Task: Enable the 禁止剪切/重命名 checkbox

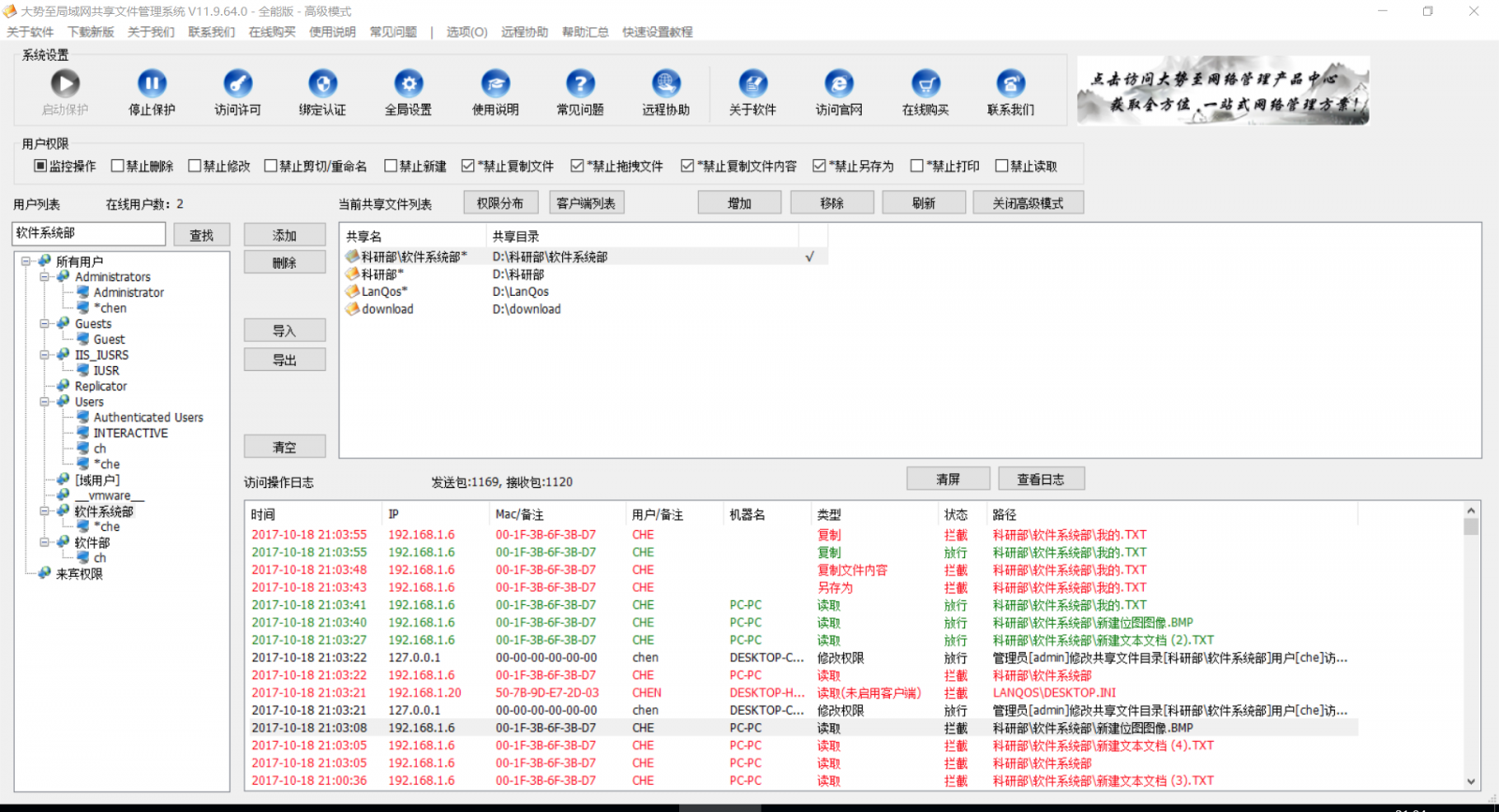Action: pos(271,166)
